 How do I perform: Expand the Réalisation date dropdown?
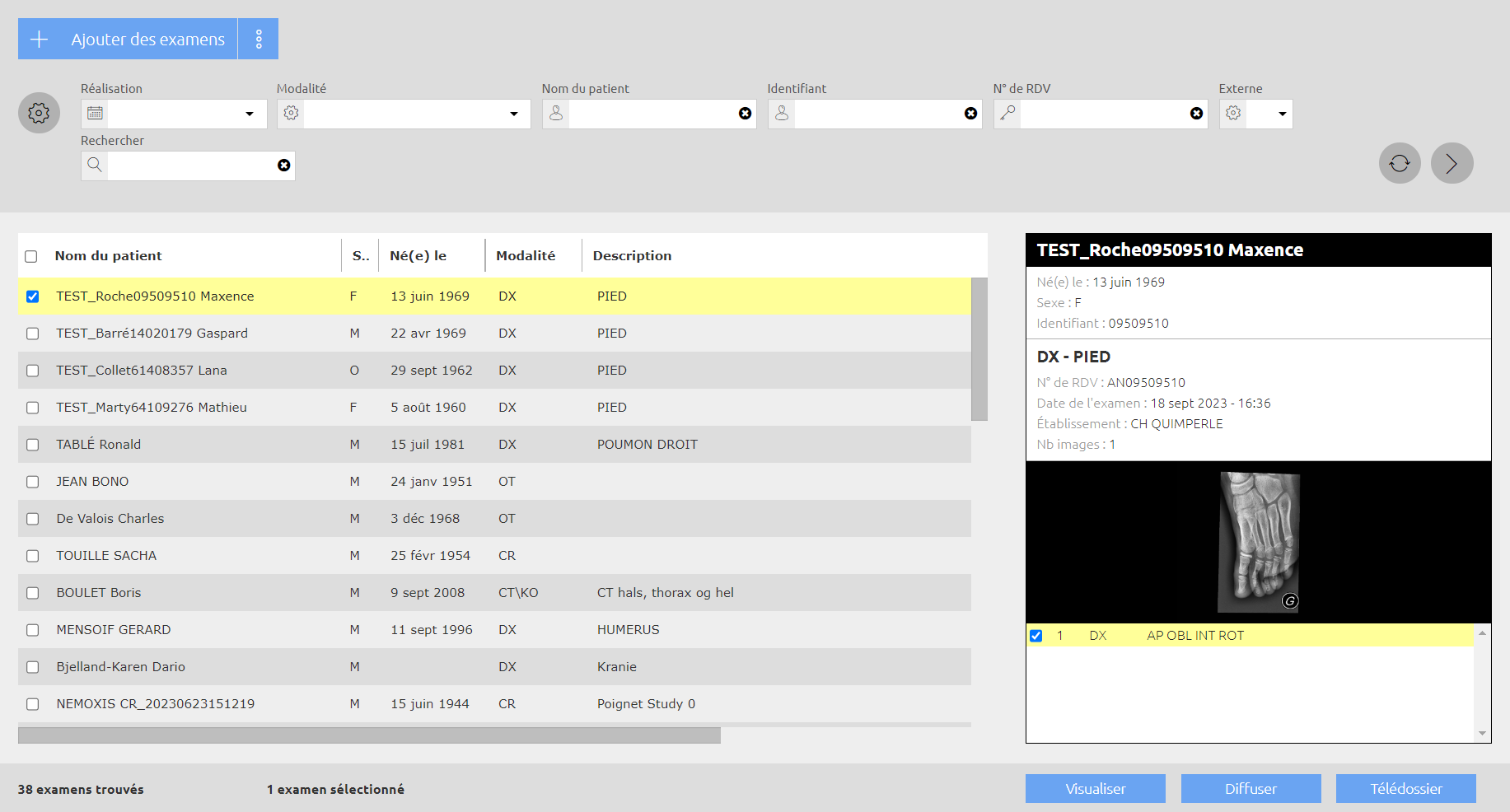(x=250, y=114)
